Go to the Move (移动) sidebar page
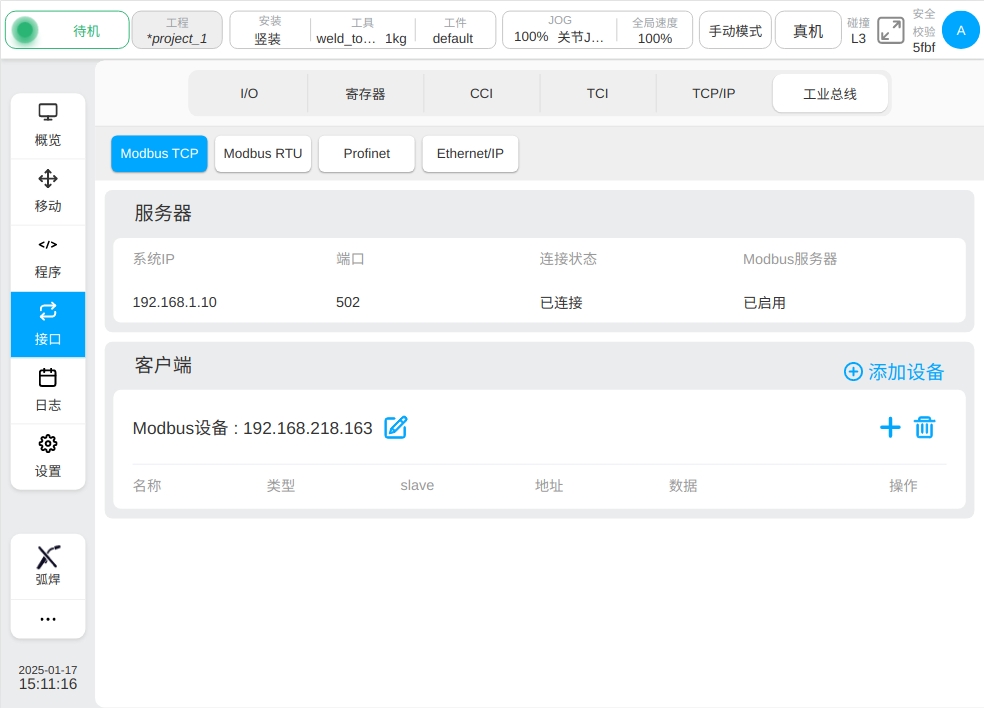The width and height of the screenshot is (984, 708). coord(48,191)
